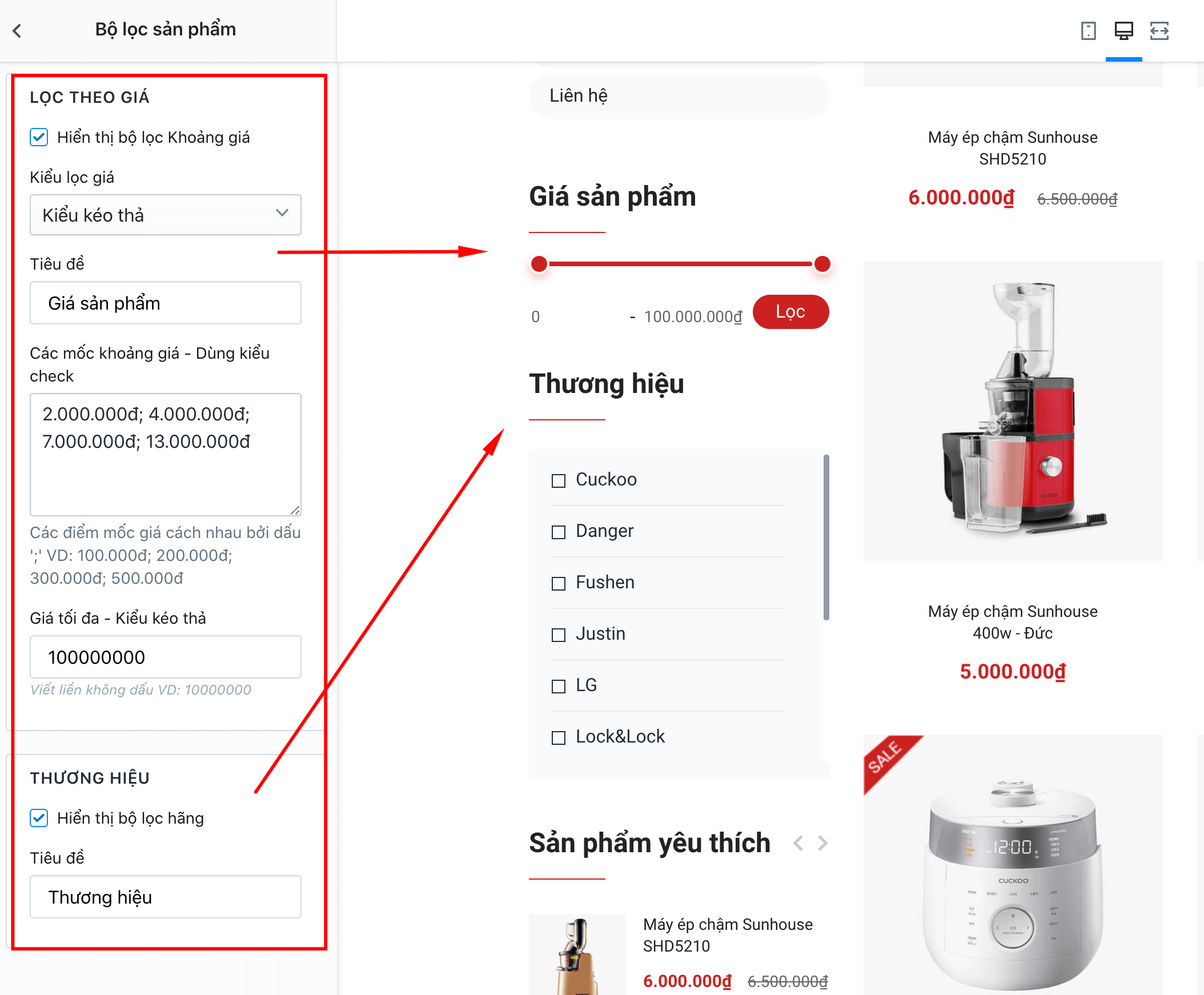Click next arrow in Sản phẩm yêu thích
Viewport: 1204px width, 995px height.
tap(823, 843)
